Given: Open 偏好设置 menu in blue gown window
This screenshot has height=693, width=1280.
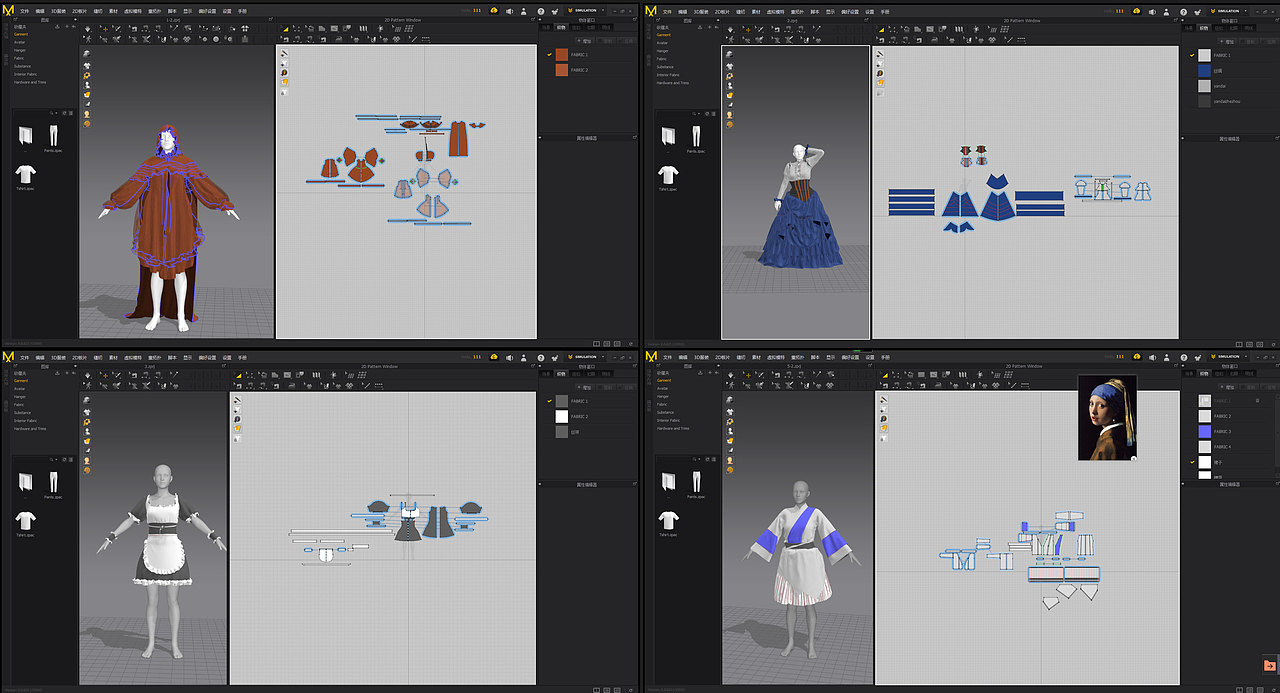Looking at the screenshot, I should click(x=849, y=10).
